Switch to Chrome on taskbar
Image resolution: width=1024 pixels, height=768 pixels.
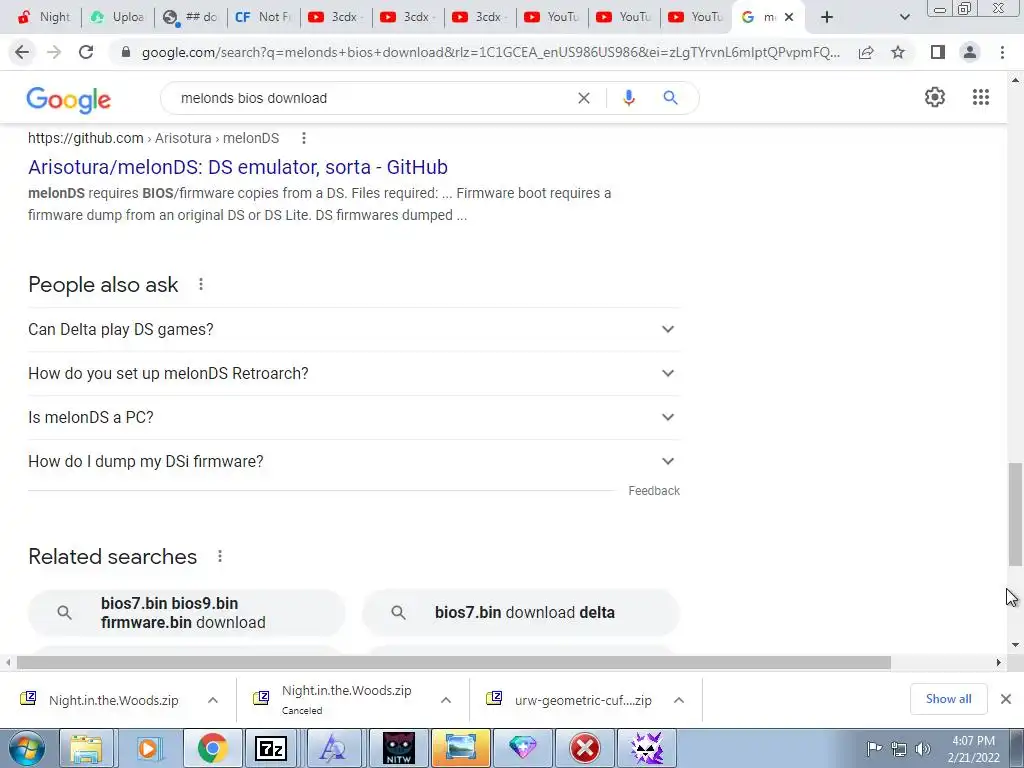tap(212, 748)
